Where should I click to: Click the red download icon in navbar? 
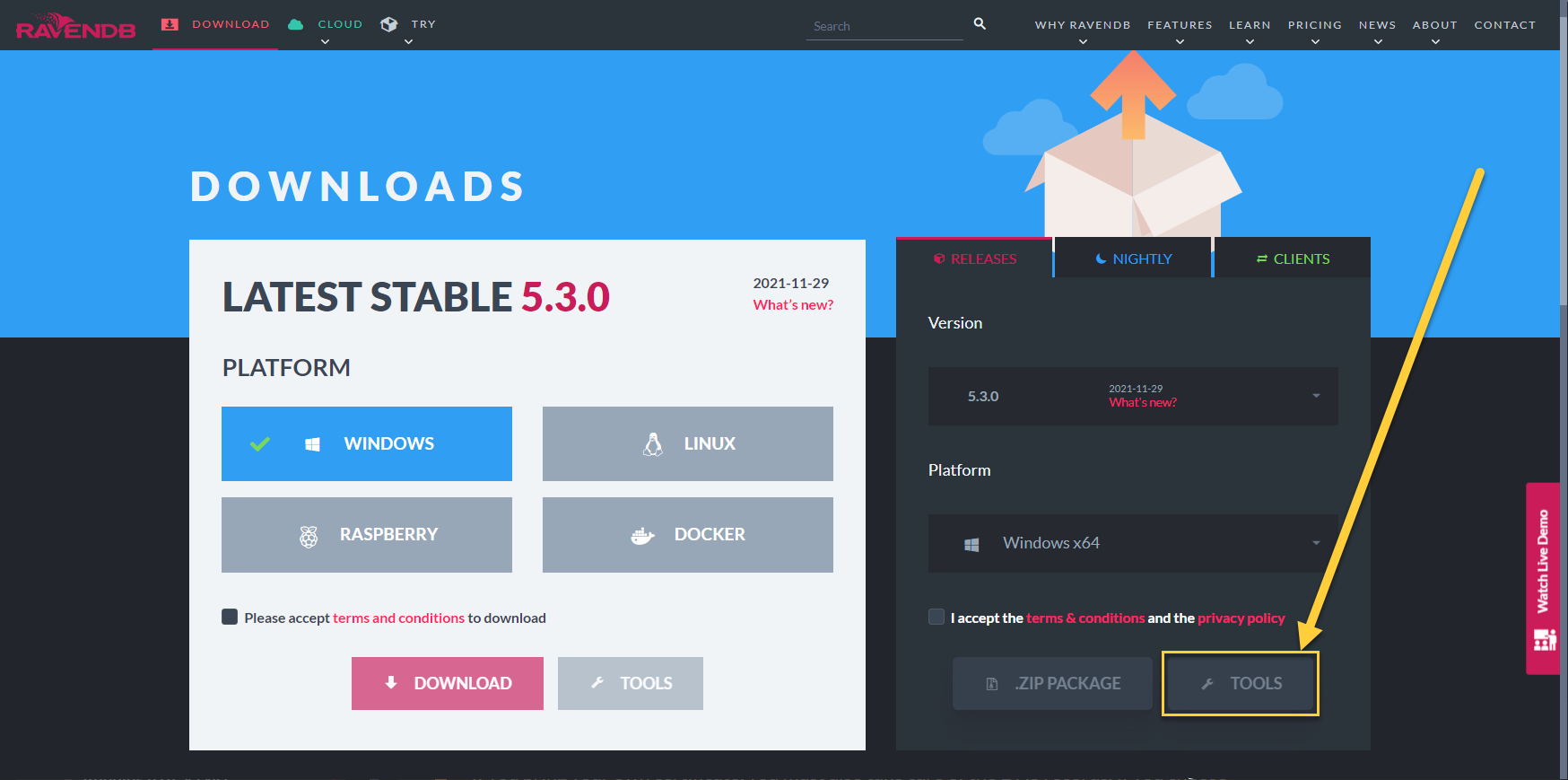coord(170,24)
